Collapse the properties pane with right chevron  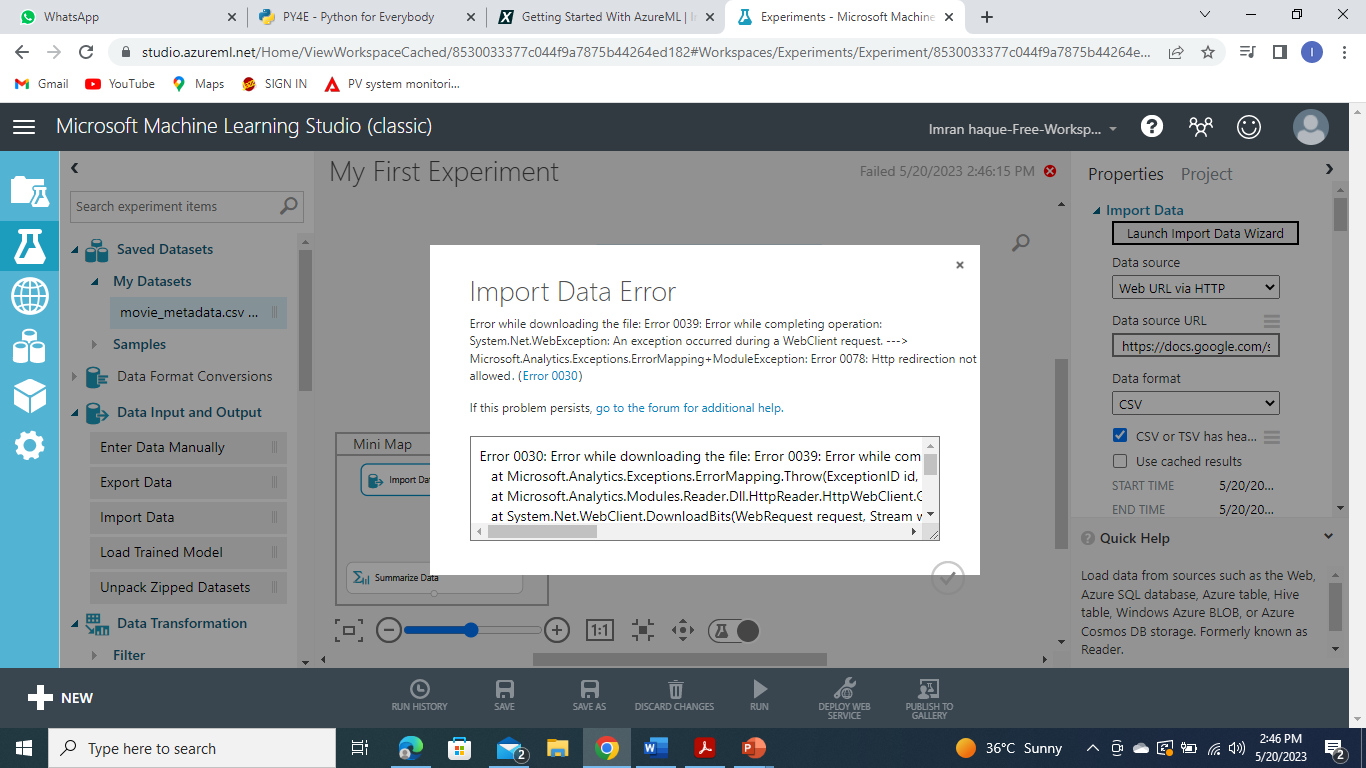coord(1329,169)
